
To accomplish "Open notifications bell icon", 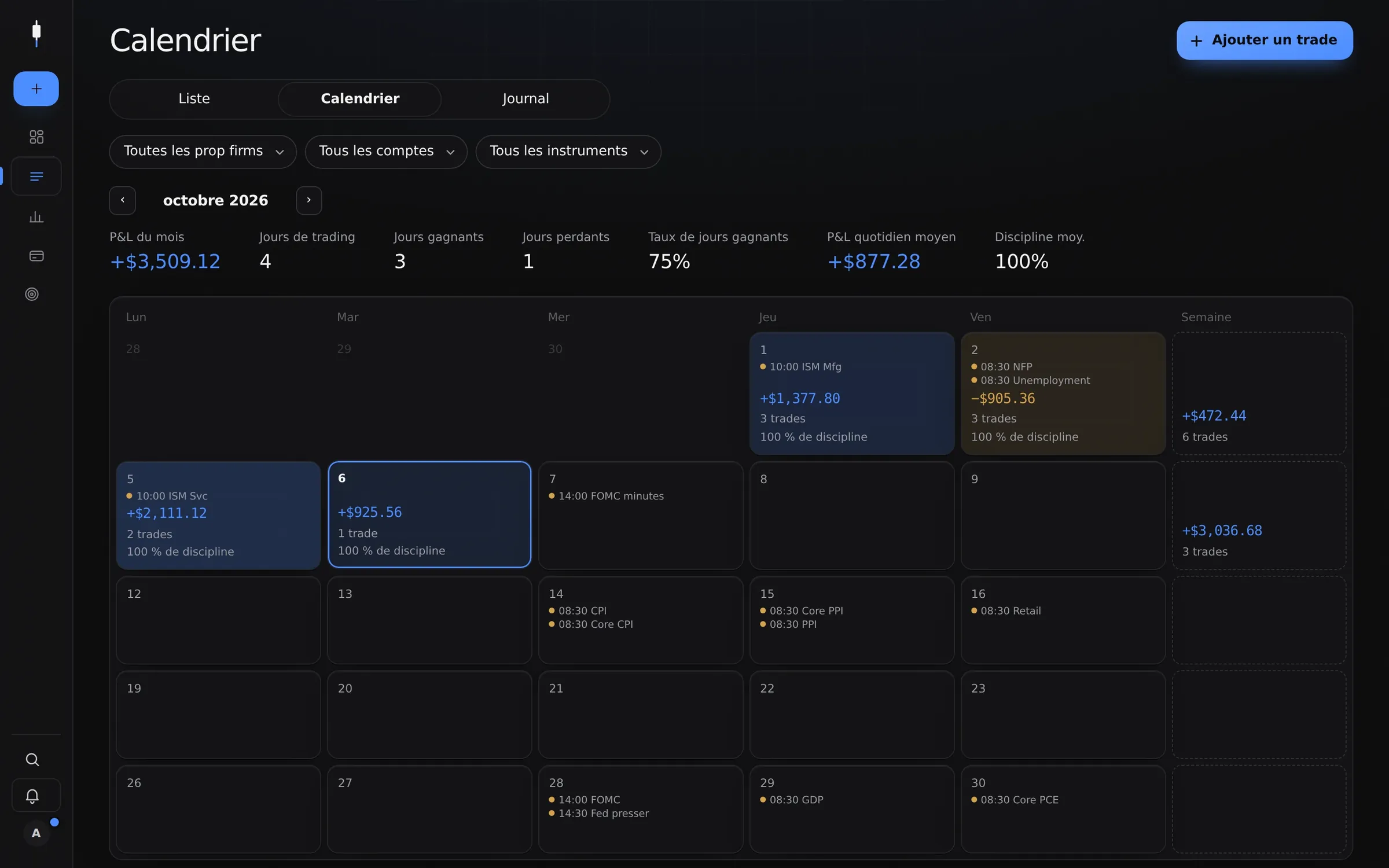I will [x=32, y=796].
